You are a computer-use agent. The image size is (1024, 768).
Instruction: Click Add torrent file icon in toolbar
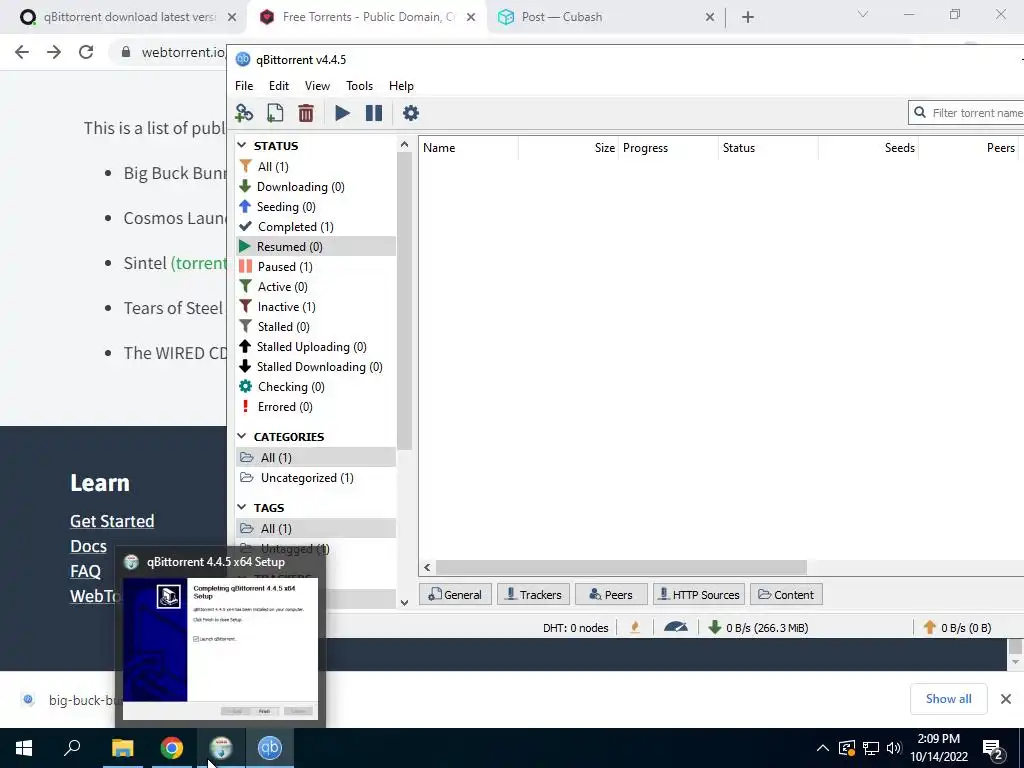[x=275, y=113]
